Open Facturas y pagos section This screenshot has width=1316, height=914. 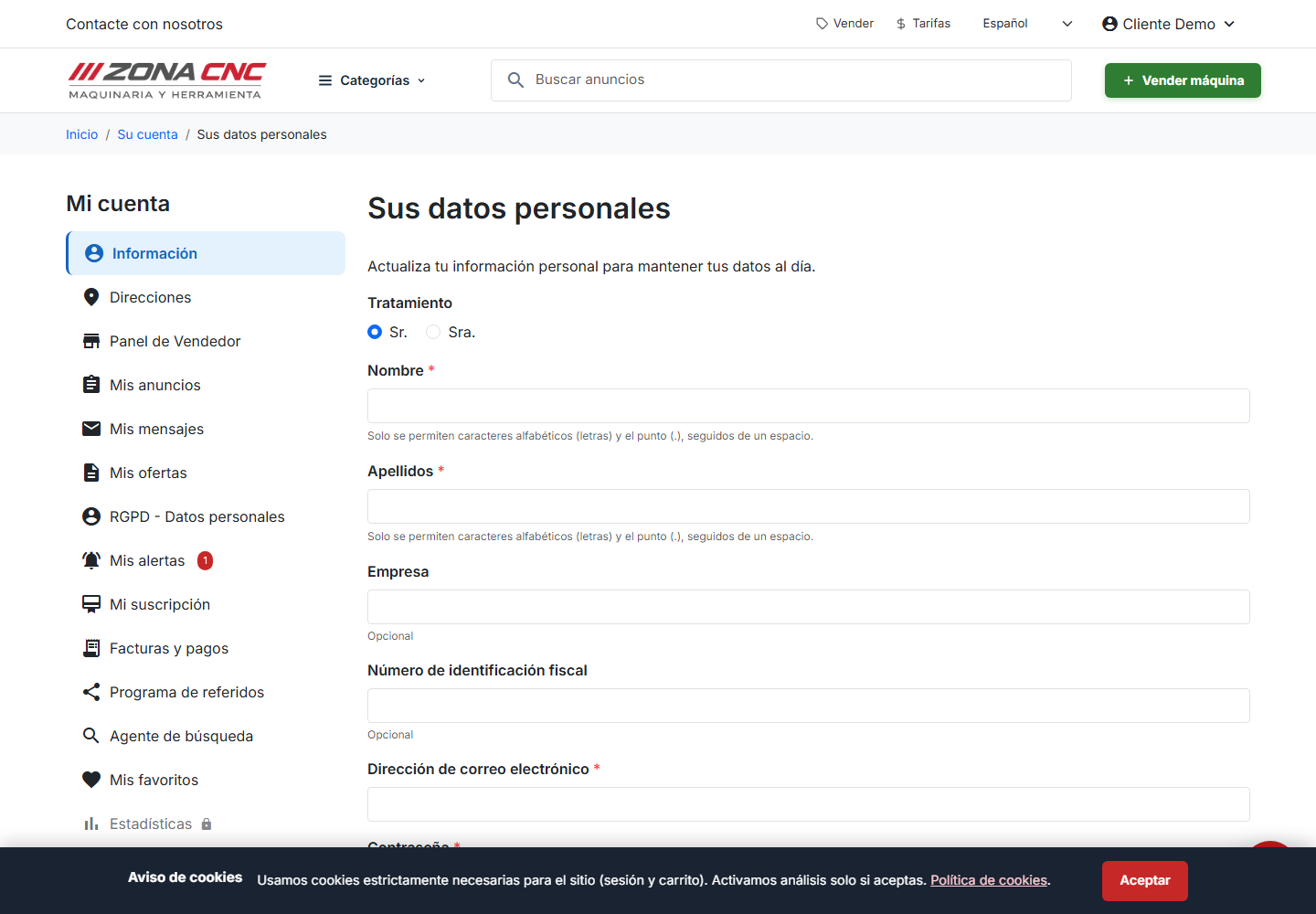pos(206,648)
